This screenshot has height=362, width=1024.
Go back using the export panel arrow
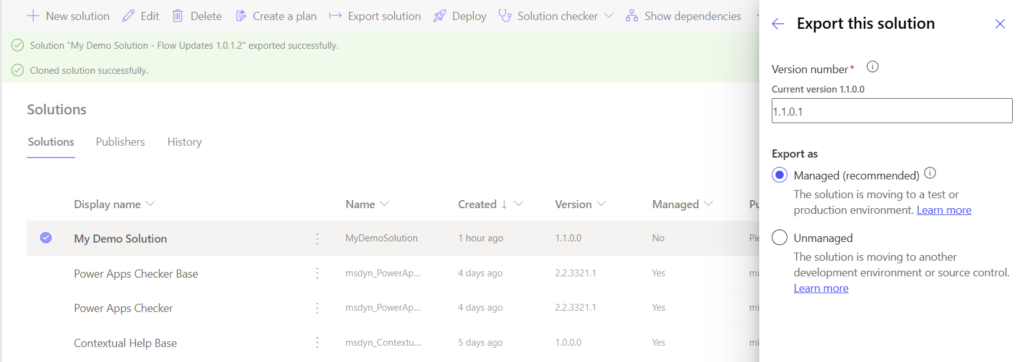coord(778,24)
